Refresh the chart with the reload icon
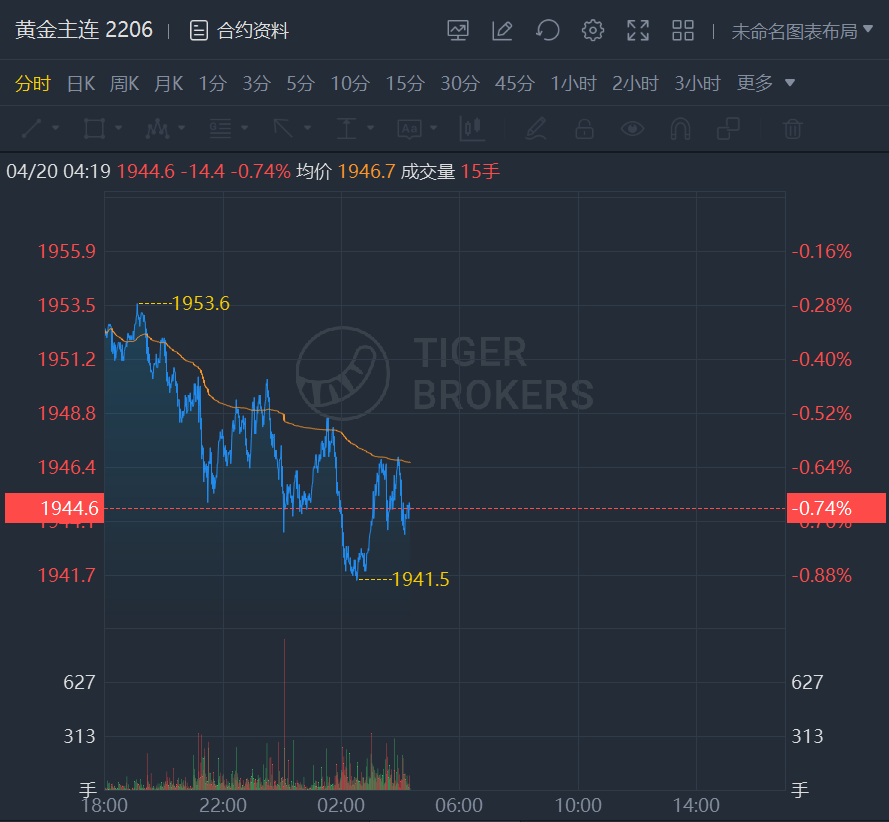 pos(547,31)
